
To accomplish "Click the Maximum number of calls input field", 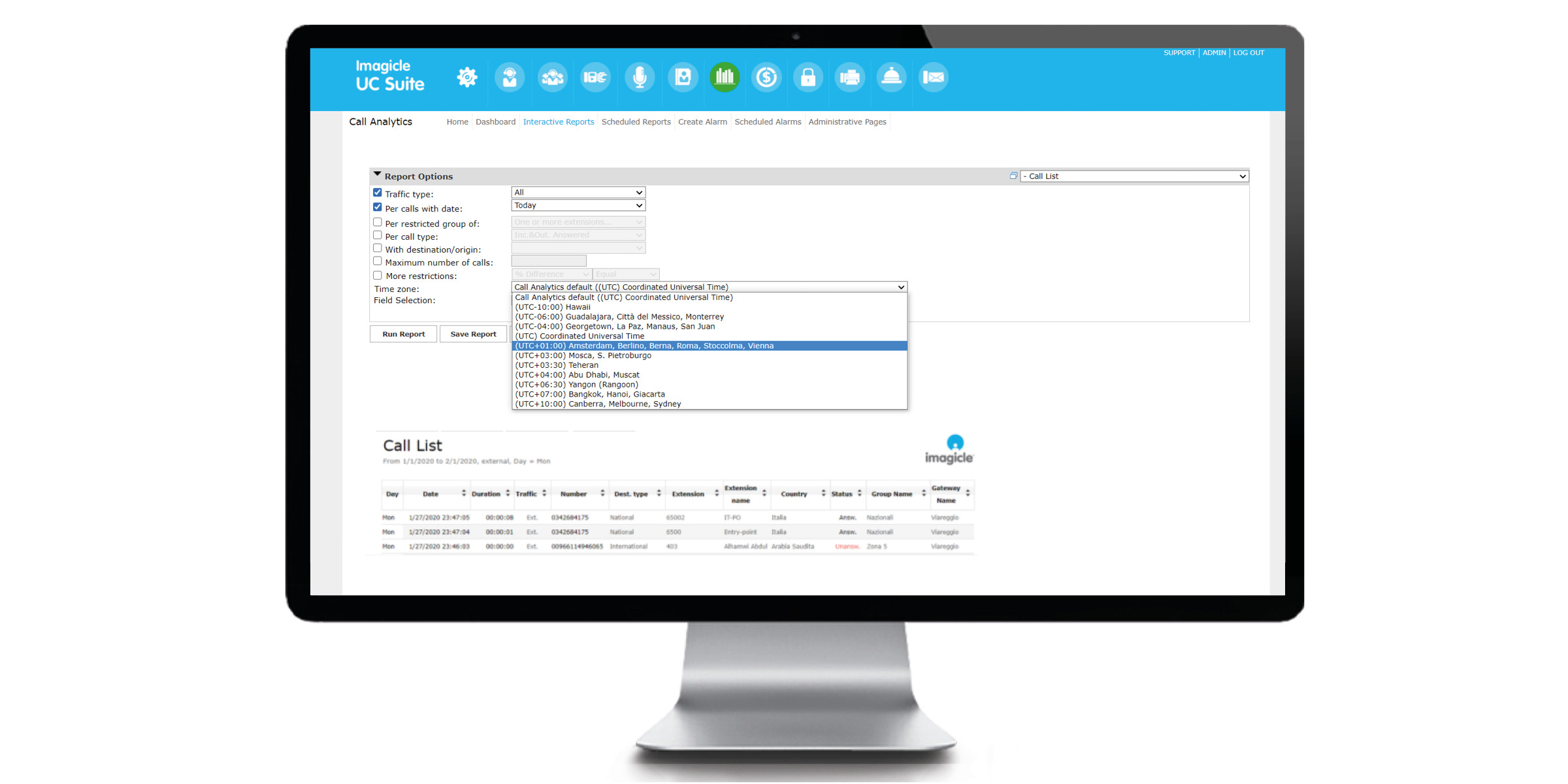I will coord(548,262).
